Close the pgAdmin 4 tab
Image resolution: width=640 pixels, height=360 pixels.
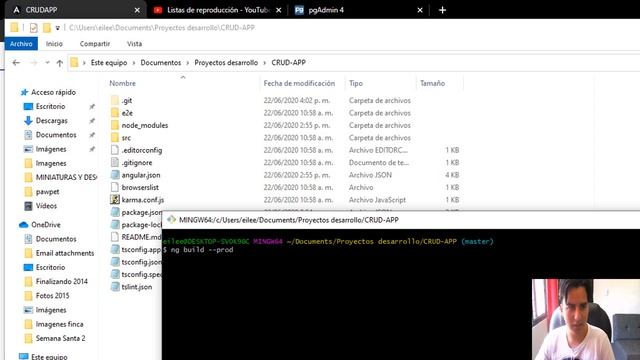tap(420, 10)
